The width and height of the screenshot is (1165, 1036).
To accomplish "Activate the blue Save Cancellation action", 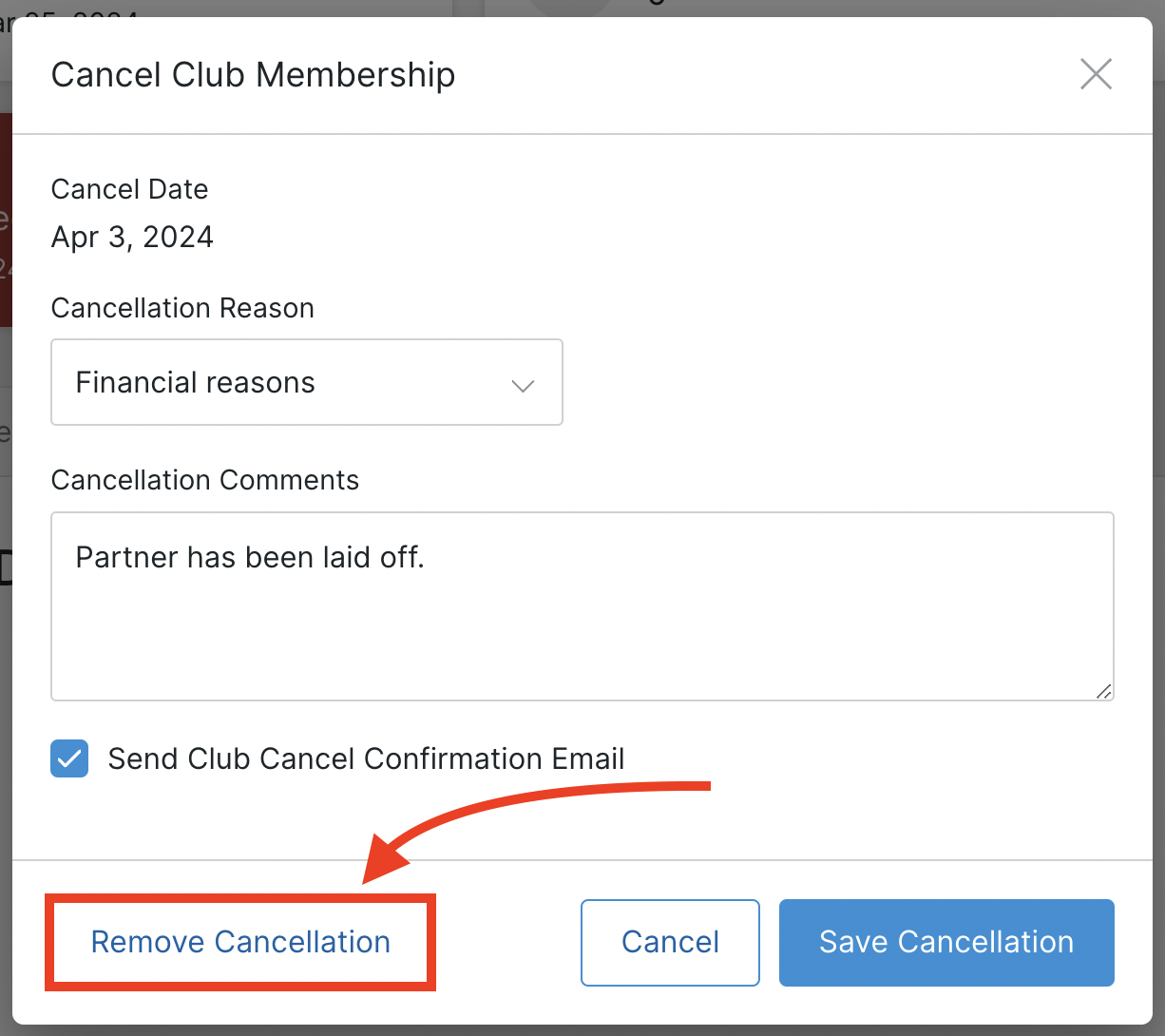I will (x=945, y=942).
